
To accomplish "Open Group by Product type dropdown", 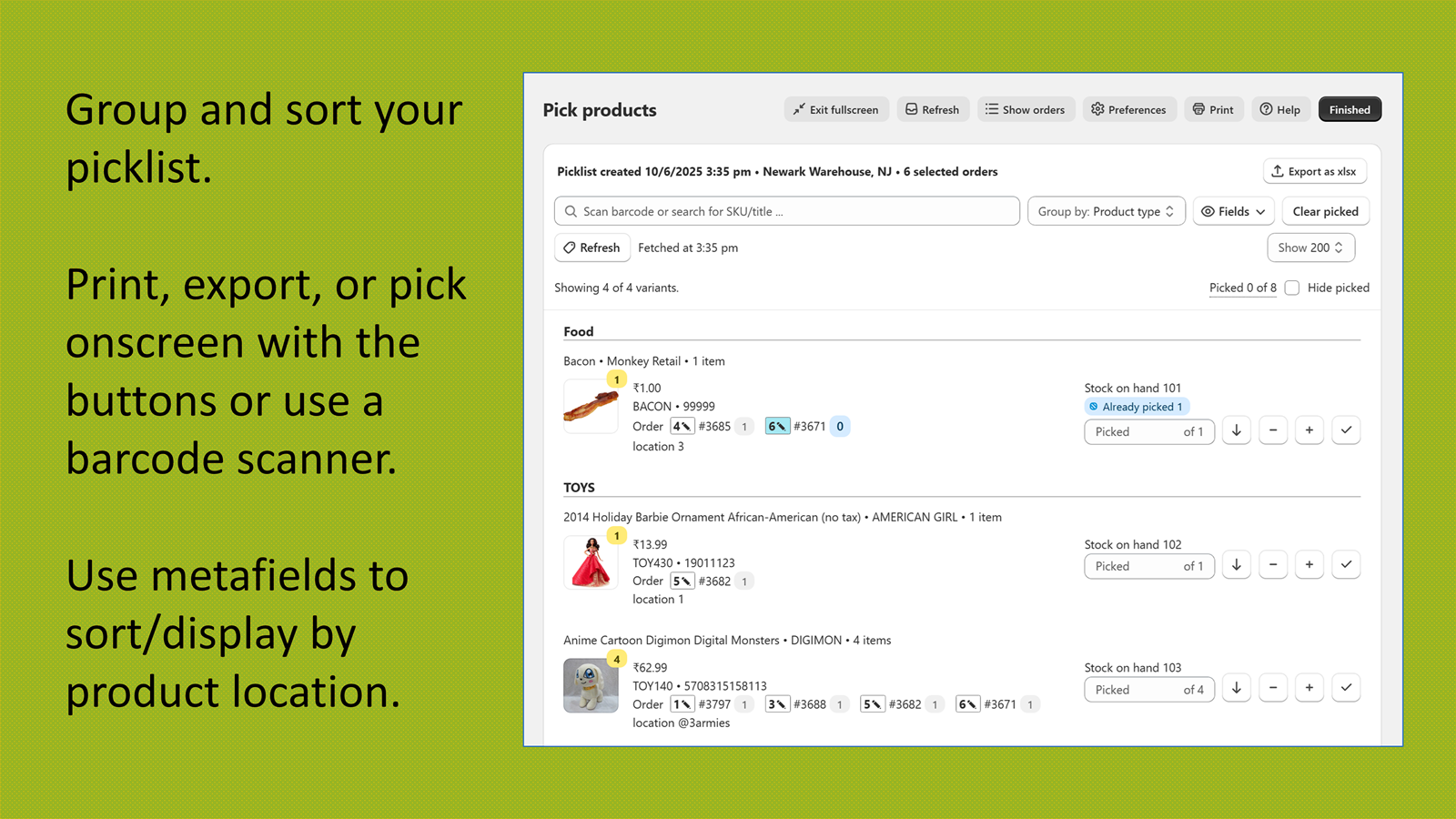I will pyautogui.click(x=1106, y=211).
